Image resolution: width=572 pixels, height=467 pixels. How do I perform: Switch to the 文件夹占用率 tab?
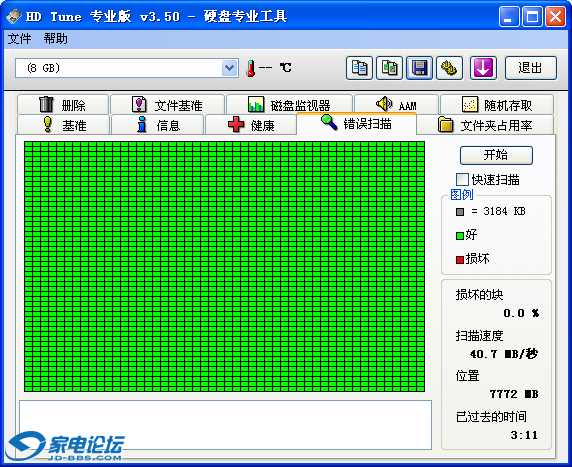tap(485, 124)
